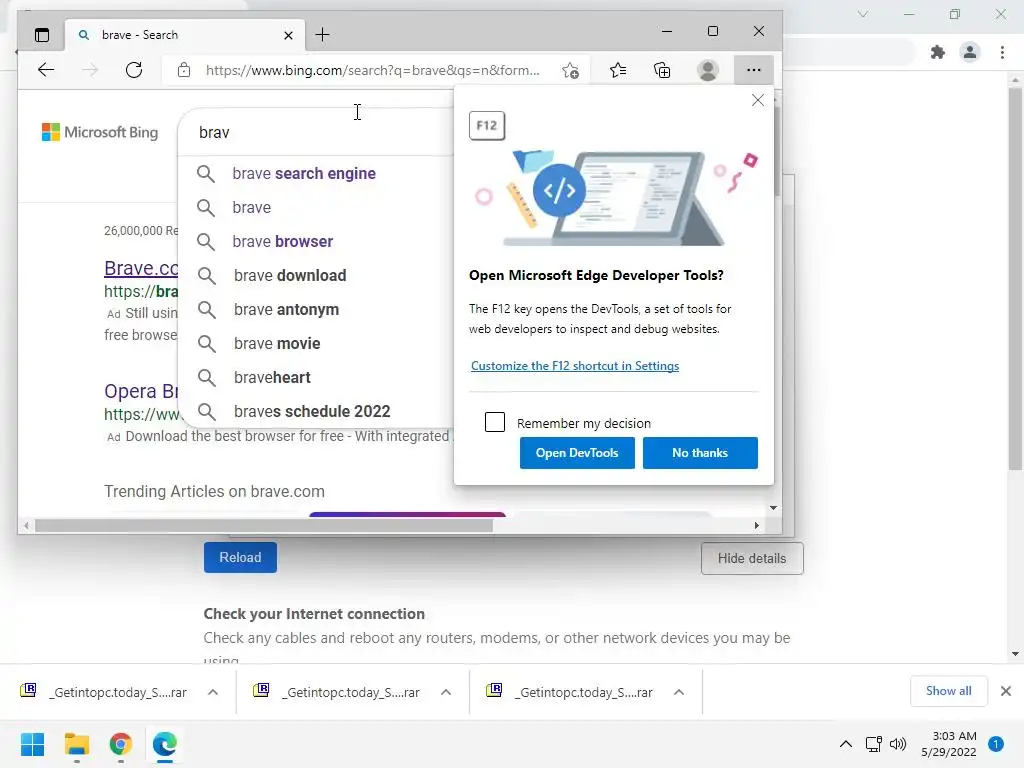Viewport: 1024px width, 768px height.
Task: Open the Brave.com ad result link
Action: 141,268
